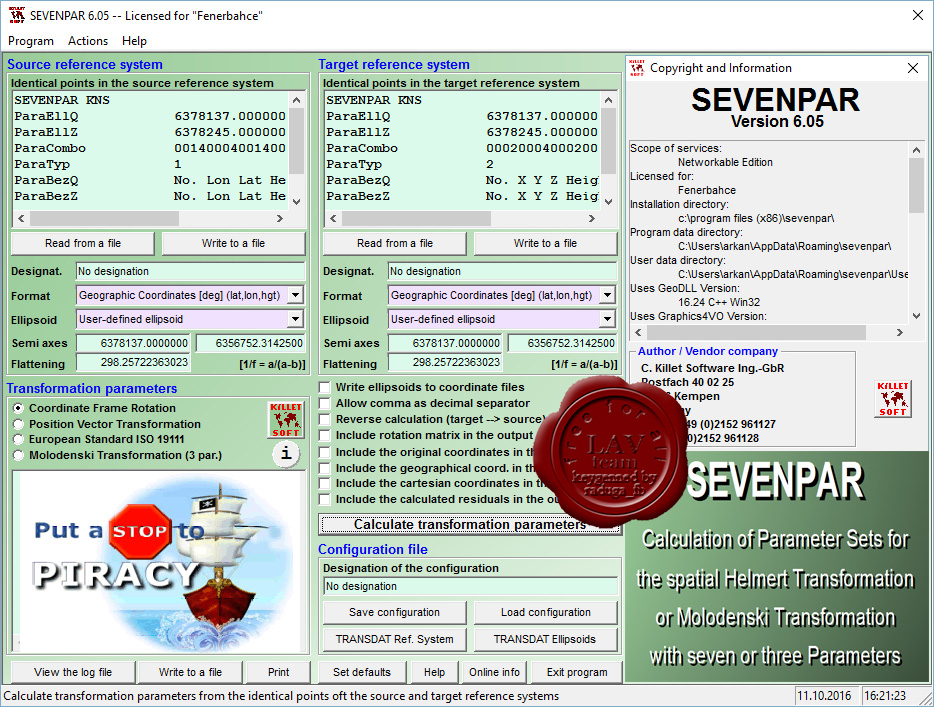
Task: Click bottom Write to a file button
Action: click(190, 672)
